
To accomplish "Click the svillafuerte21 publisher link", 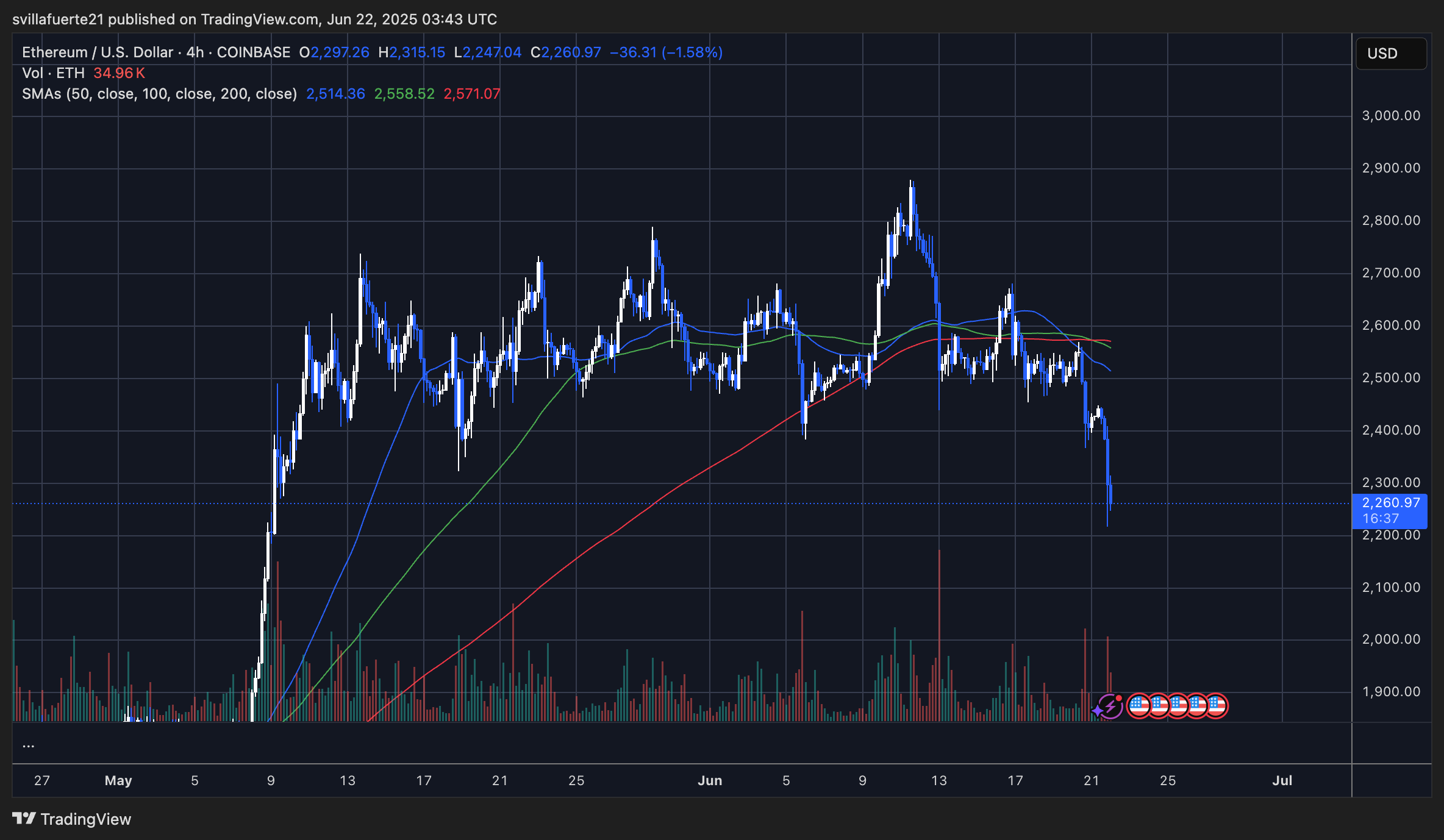I will 58,19.
